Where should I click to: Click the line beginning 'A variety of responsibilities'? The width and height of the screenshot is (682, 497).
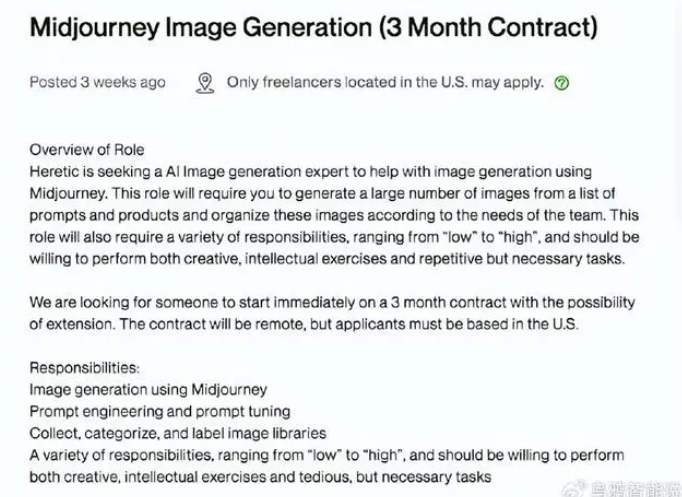327,455
